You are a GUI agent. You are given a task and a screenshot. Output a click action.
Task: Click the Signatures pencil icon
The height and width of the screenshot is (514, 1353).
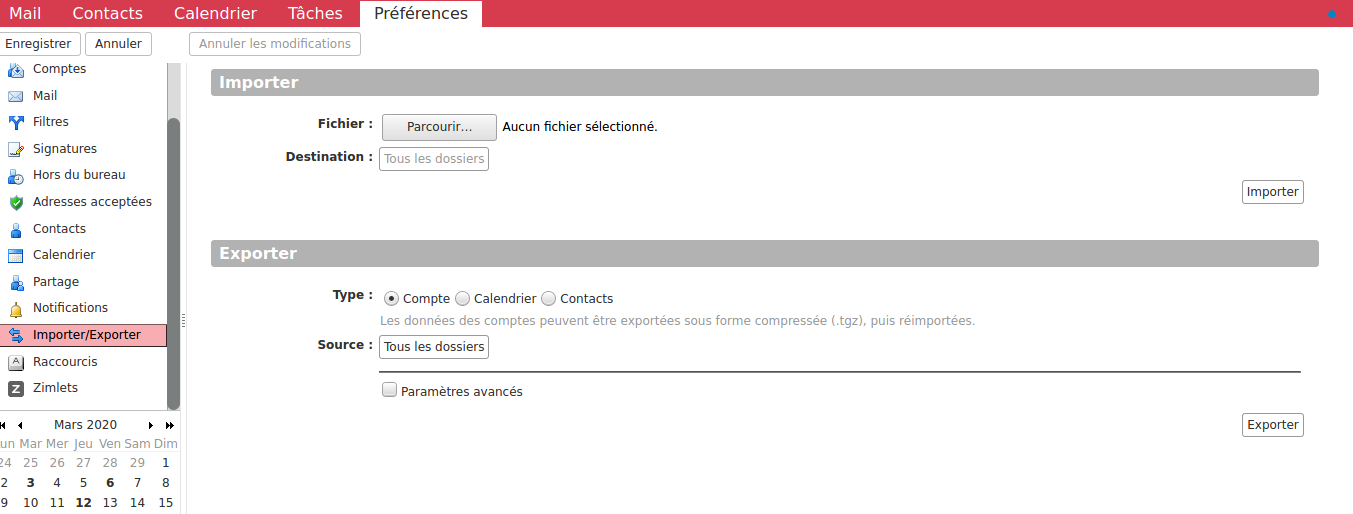[x=15, y=149]
